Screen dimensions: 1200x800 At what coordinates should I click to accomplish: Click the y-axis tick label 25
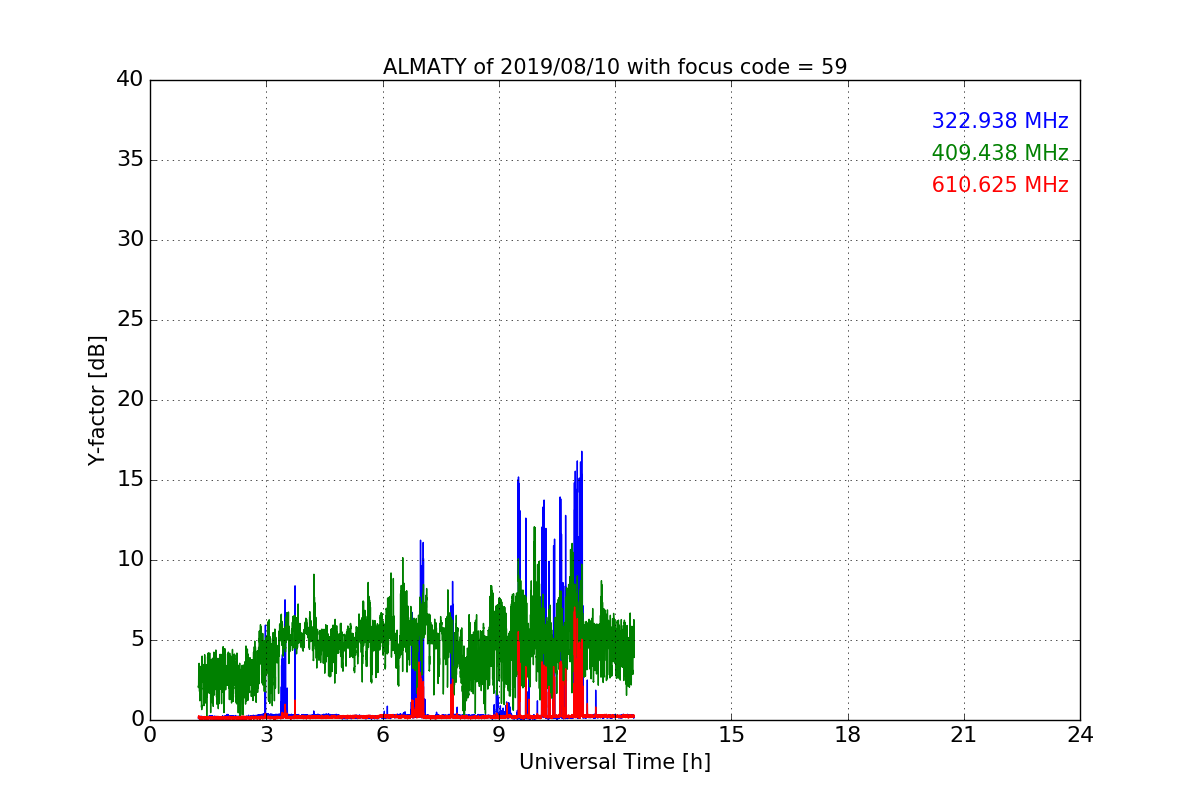129,320
